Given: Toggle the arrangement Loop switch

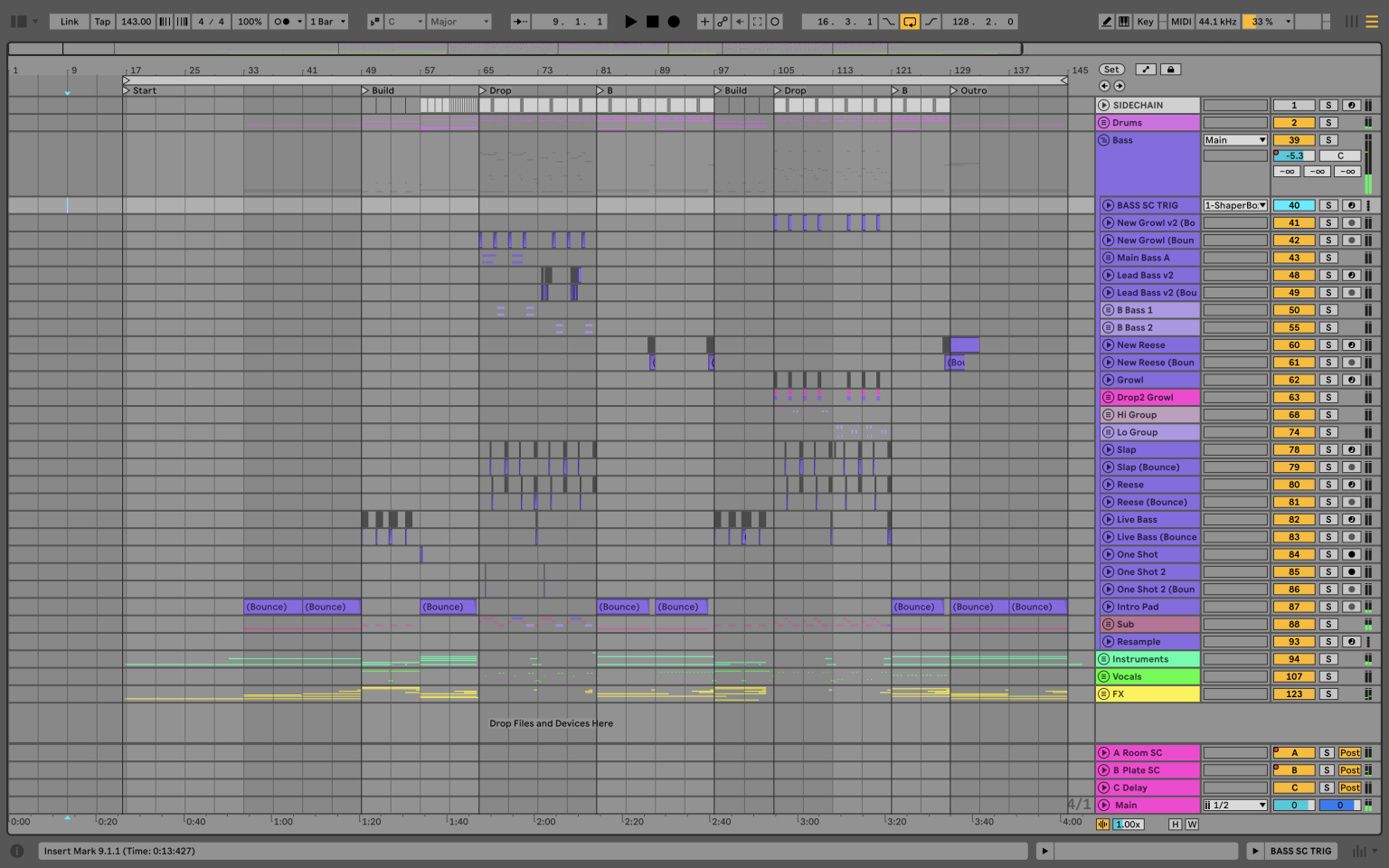Looking at the screenshot, I should 910,21.
